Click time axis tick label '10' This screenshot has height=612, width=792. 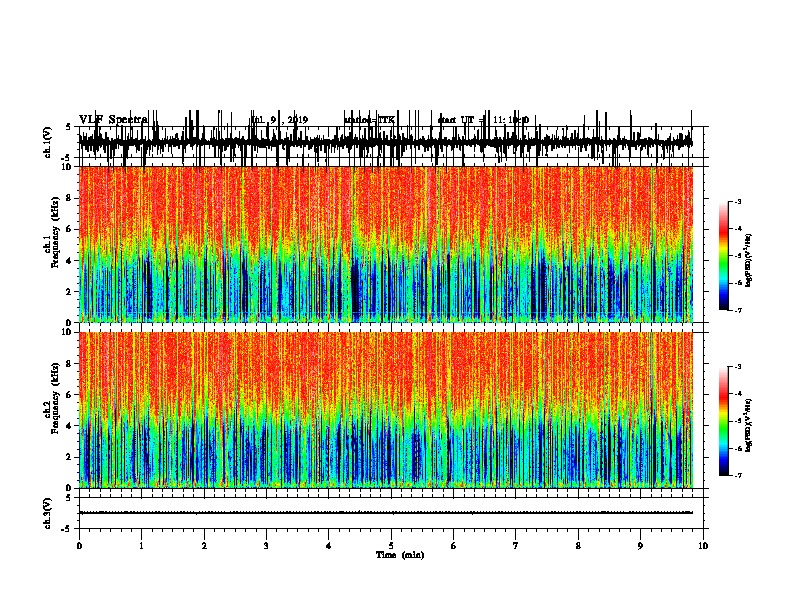pos(703,546)
